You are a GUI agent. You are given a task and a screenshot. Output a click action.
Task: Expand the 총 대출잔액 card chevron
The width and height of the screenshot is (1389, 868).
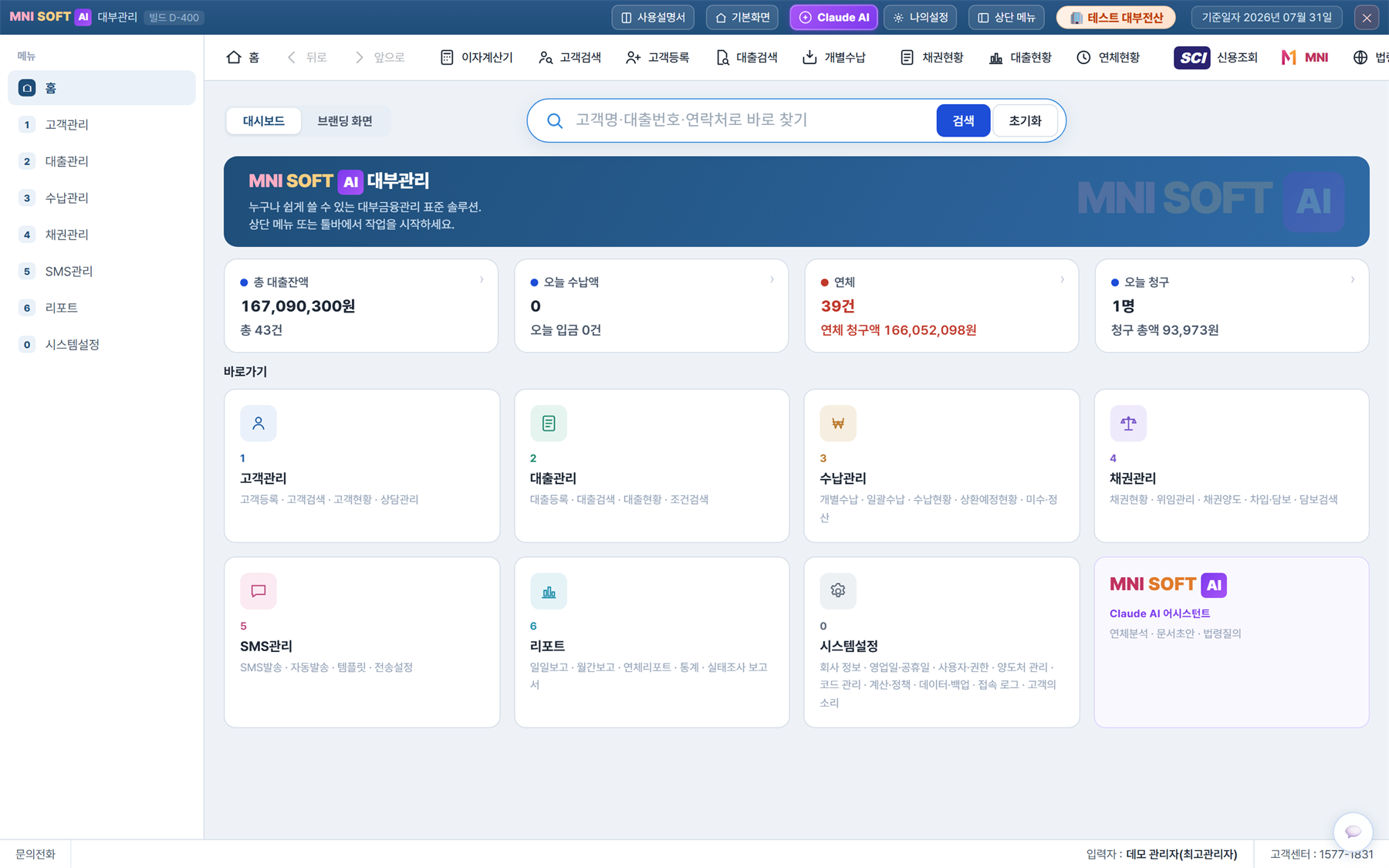[x=482, y=279]
